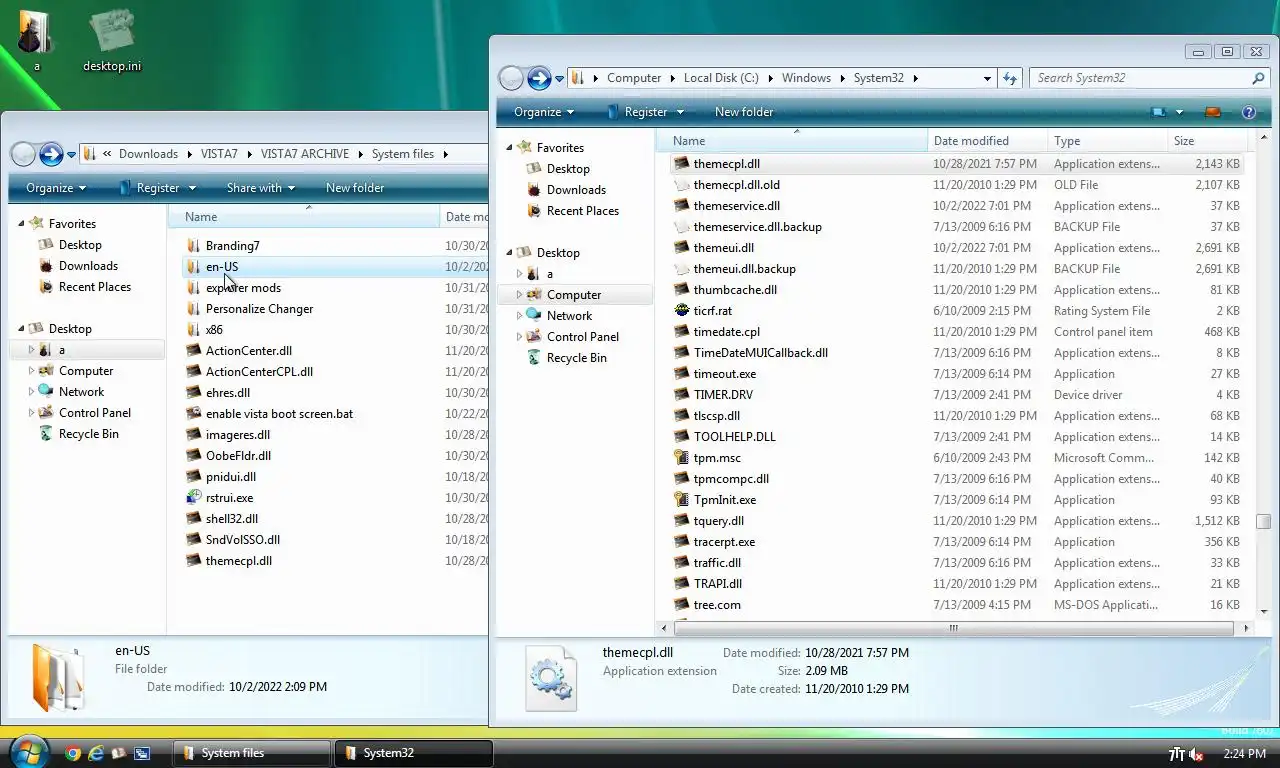Click the Recycle Bin icon in the System32 sidebar

click(534, 358)
